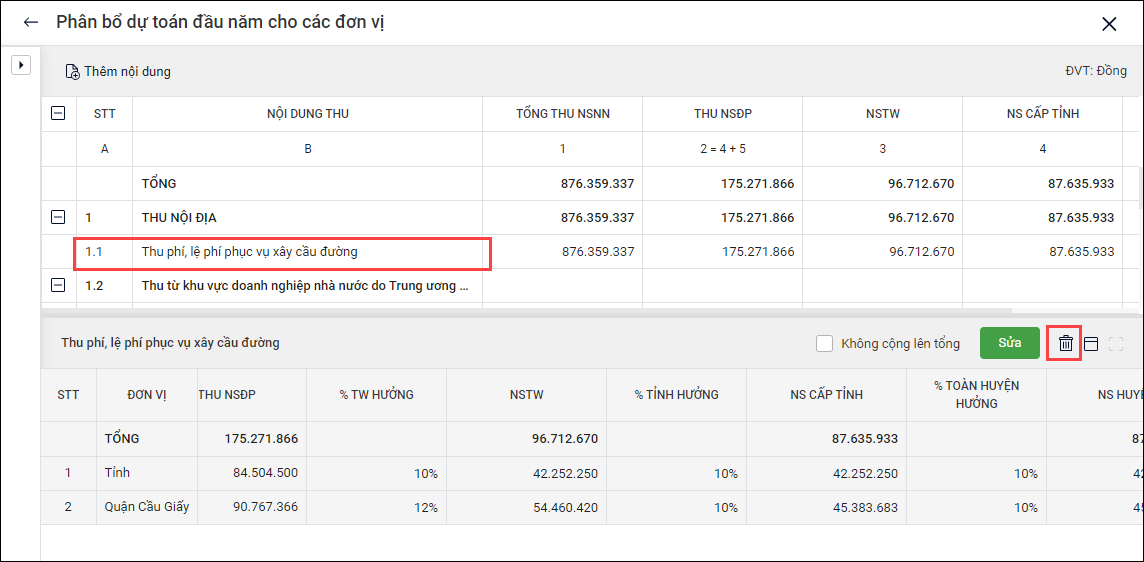The image size is (1144, 562).
Task: Click the % TW HƯỞNG column header
Action: pos(376,395)
